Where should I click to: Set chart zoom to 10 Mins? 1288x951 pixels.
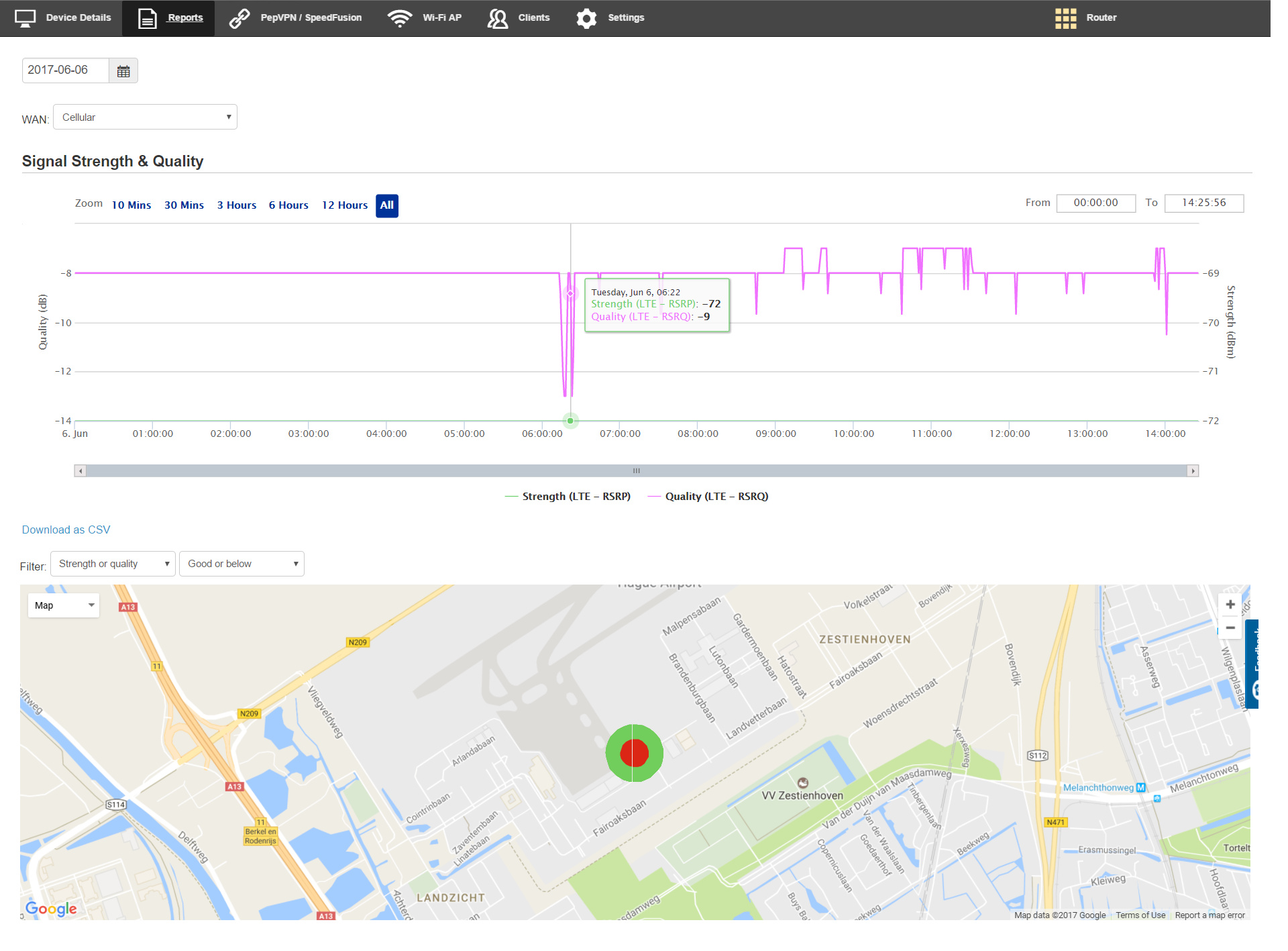(x=131, y=205)
